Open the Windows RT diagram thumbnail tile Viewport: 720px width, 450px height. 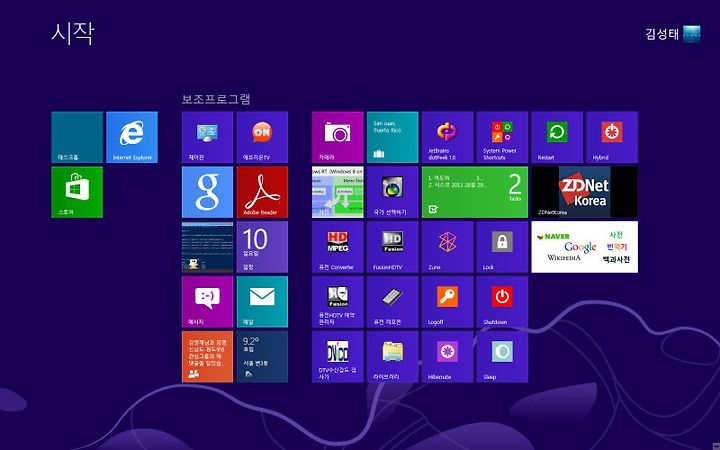pos(338,192)
